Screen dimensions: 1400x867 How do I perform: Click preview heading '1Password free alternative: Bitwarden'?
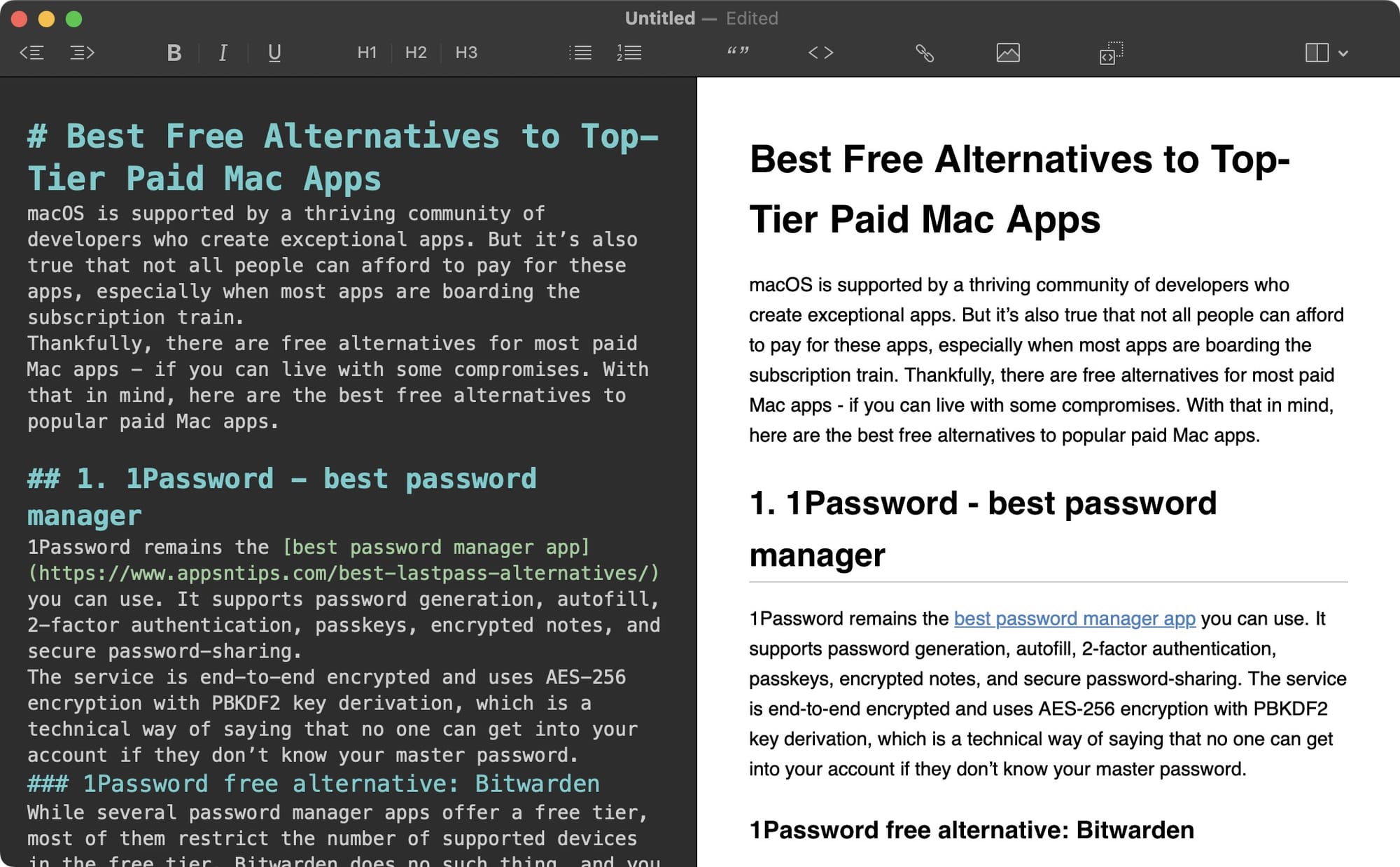[972, 830]
